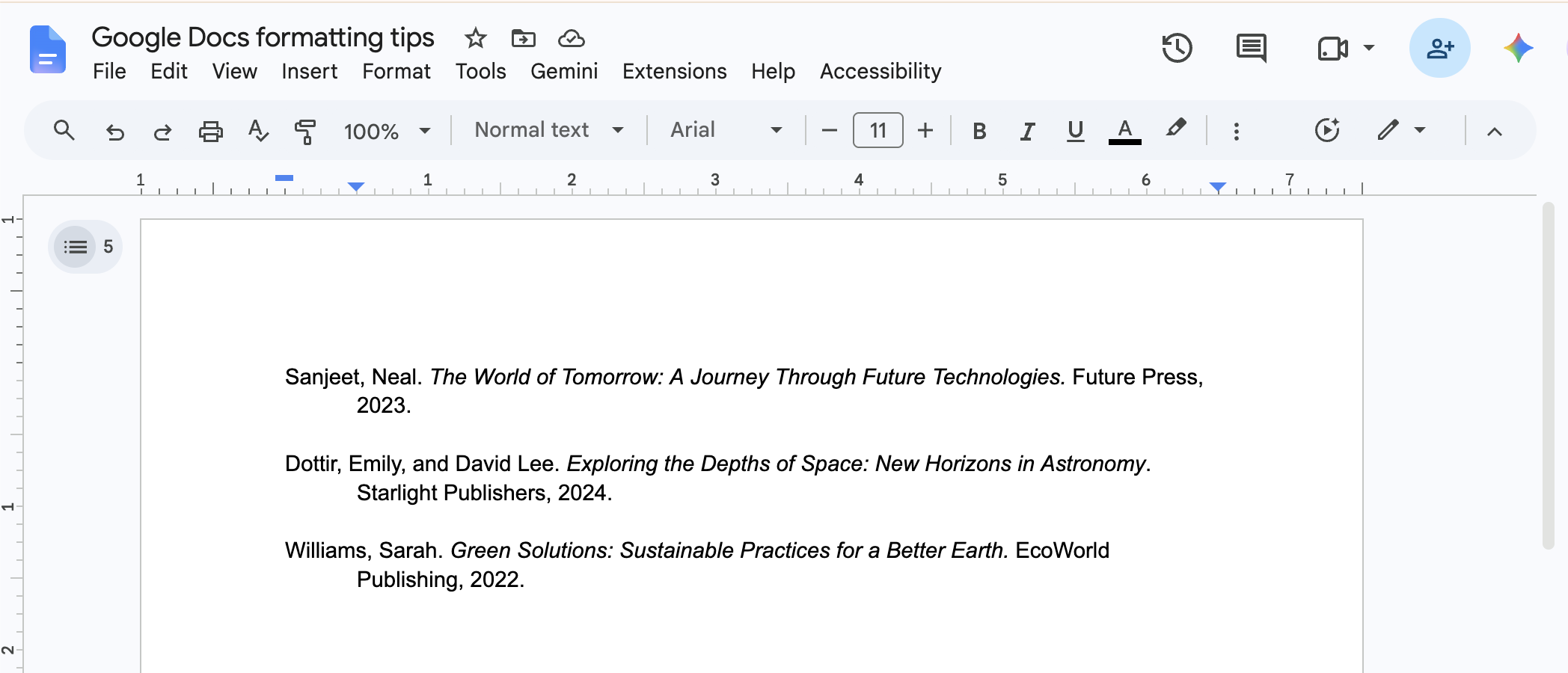Open the Insert menu
The image size is (1568, 673).
[309, 71]
